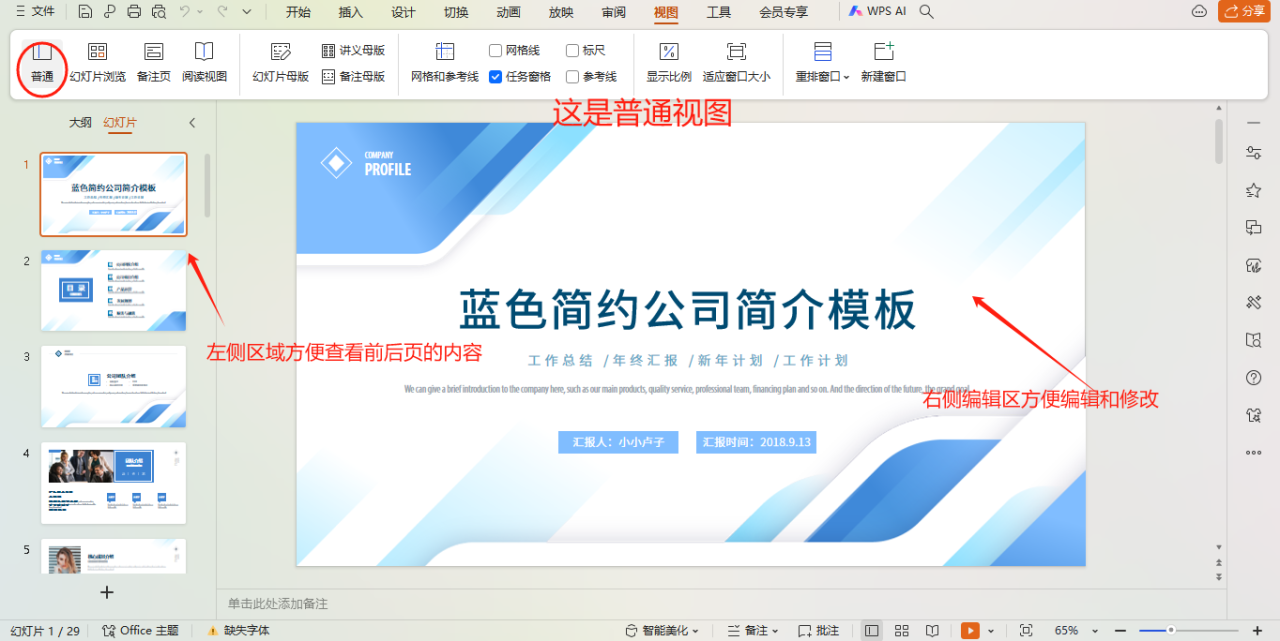This screenshot has width=1280, height=641.
Task: Click the 幻灯片浏览 view icon
Action: [x=97, y=53]
